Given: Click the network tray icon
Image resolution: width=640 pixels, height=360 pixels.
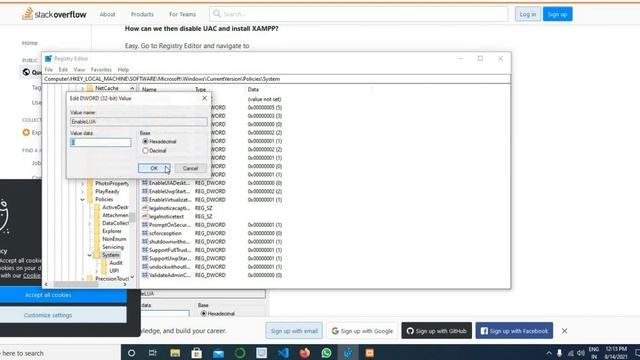Looking at the screenshot, I should 570,353.
